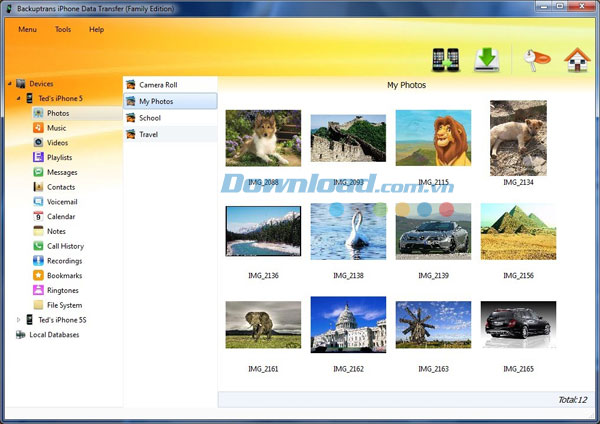Click the two-phones transfer icon in toolbar
The image size is (600, 424).
[x=446, y=60]
